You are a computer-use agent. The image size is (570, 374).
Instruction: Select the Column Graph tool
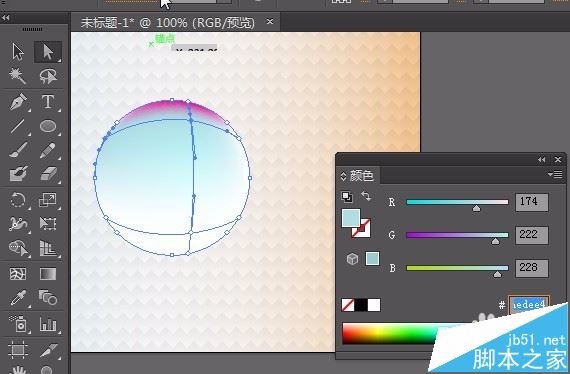(48, 323)
